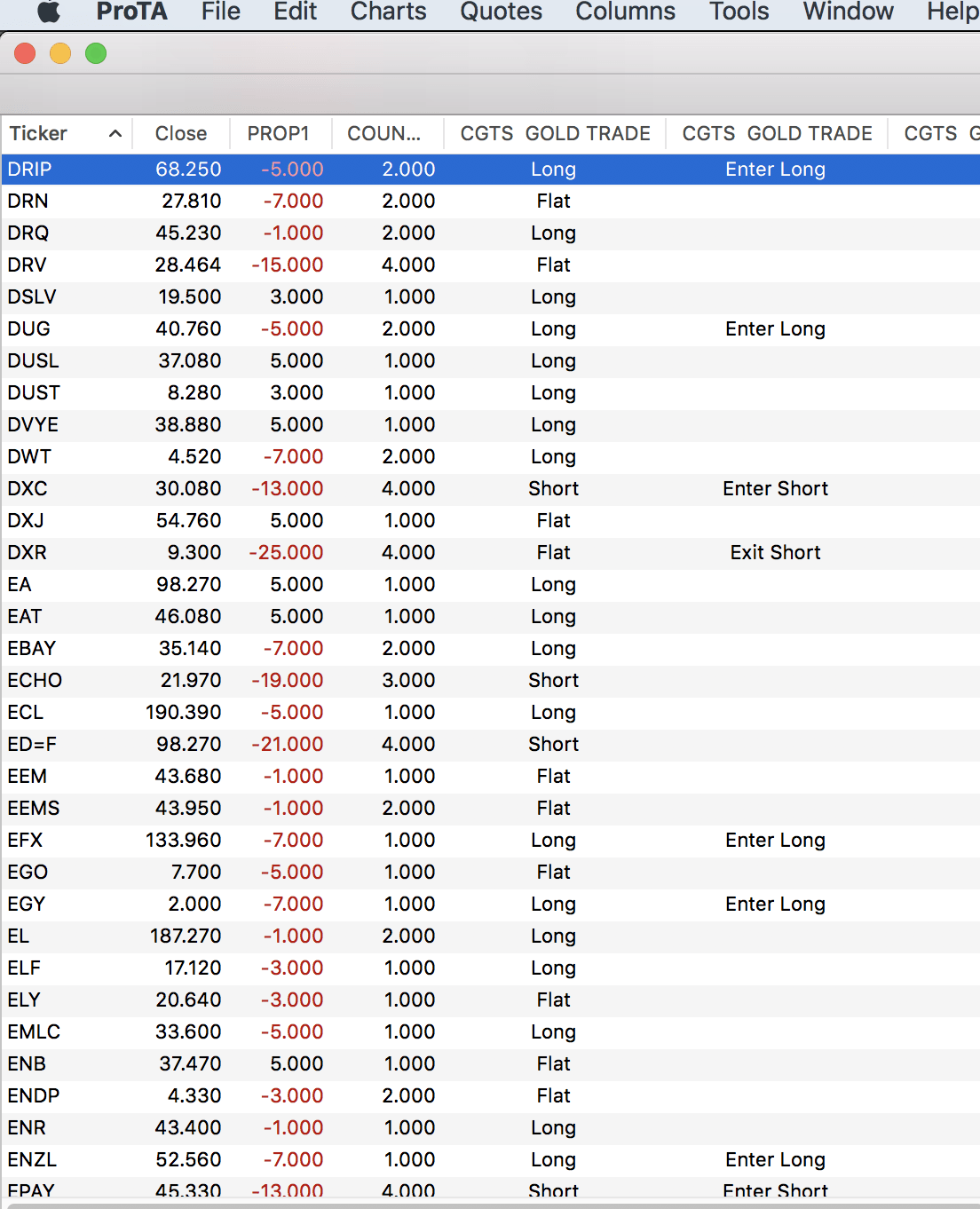The width and height of the screenshot is (980, 1209).
Task: Open the Quotes menu
Action: point(502,12)
